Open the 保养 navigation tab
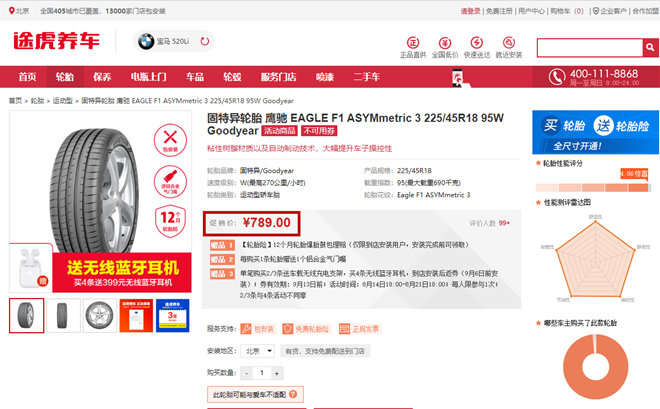This screenshot has width=660, height=409. (x=102, y=77)
